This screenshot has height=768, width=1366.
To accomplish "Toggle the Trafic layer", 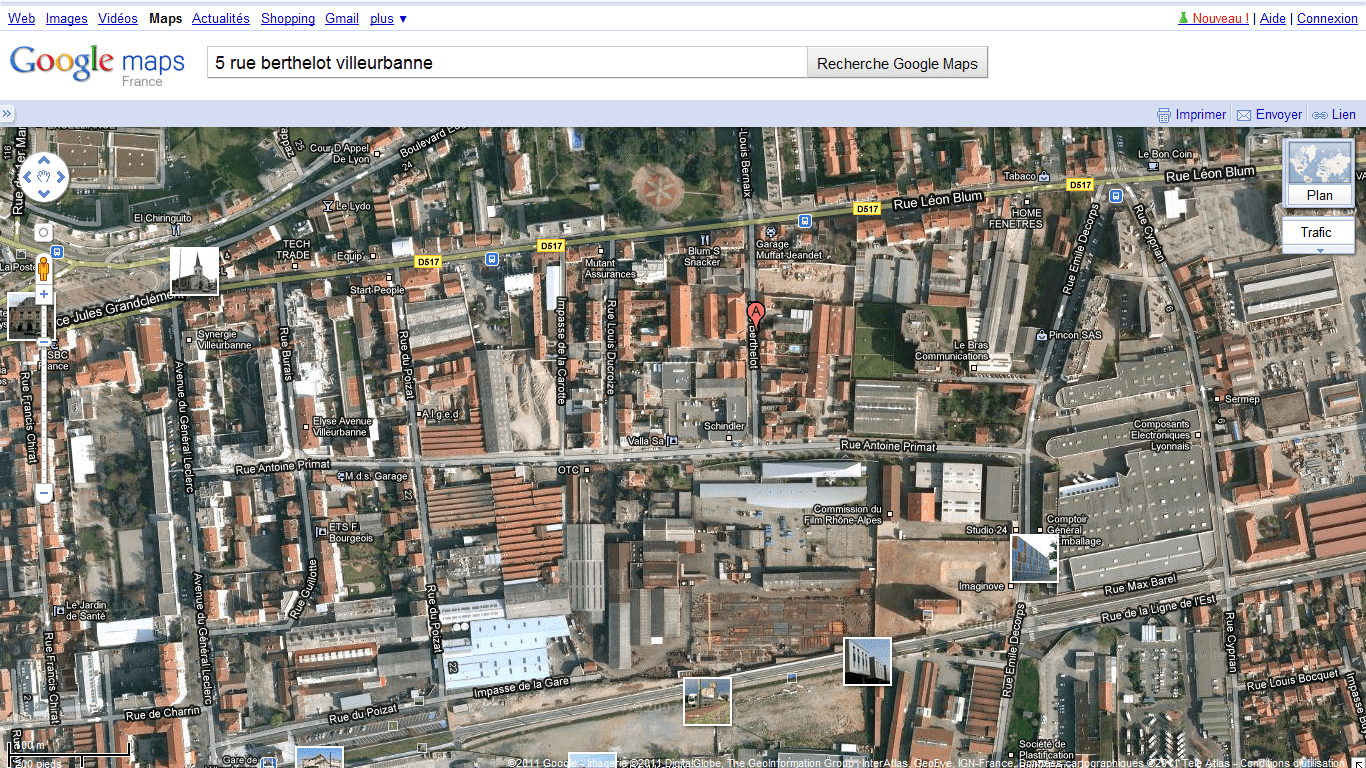I will coord(1316,232).
